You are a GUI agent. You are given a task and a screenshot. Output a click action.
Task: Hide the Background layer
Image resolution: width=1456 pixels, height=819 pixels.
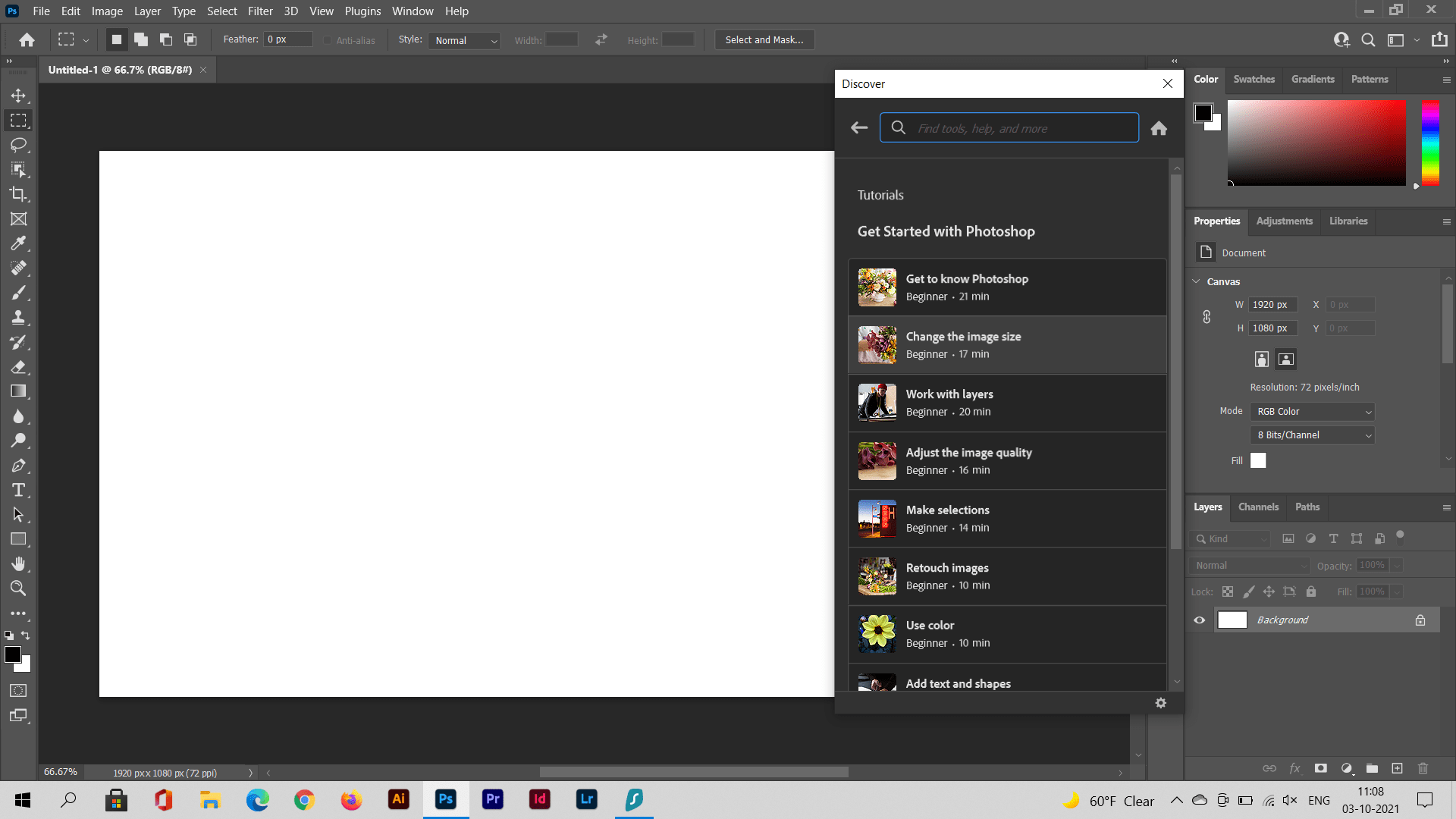tap(1199, 620)
